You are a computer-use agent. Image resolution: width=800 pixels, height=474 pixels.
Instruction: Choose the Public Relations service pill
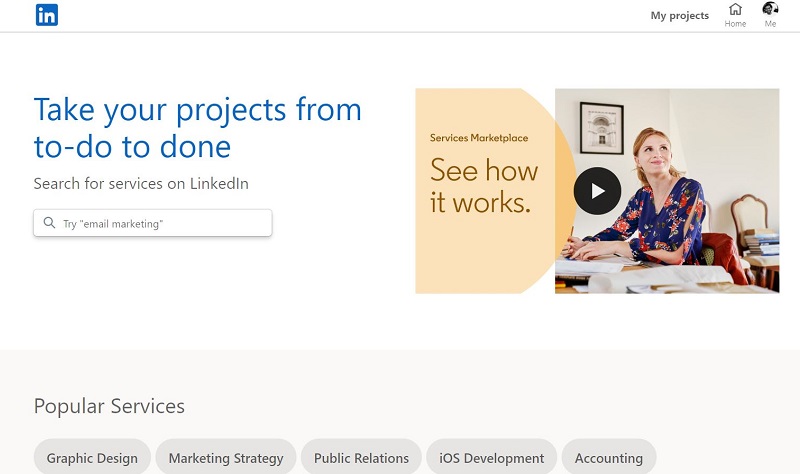pyautogui.click(x=361, y=458)
